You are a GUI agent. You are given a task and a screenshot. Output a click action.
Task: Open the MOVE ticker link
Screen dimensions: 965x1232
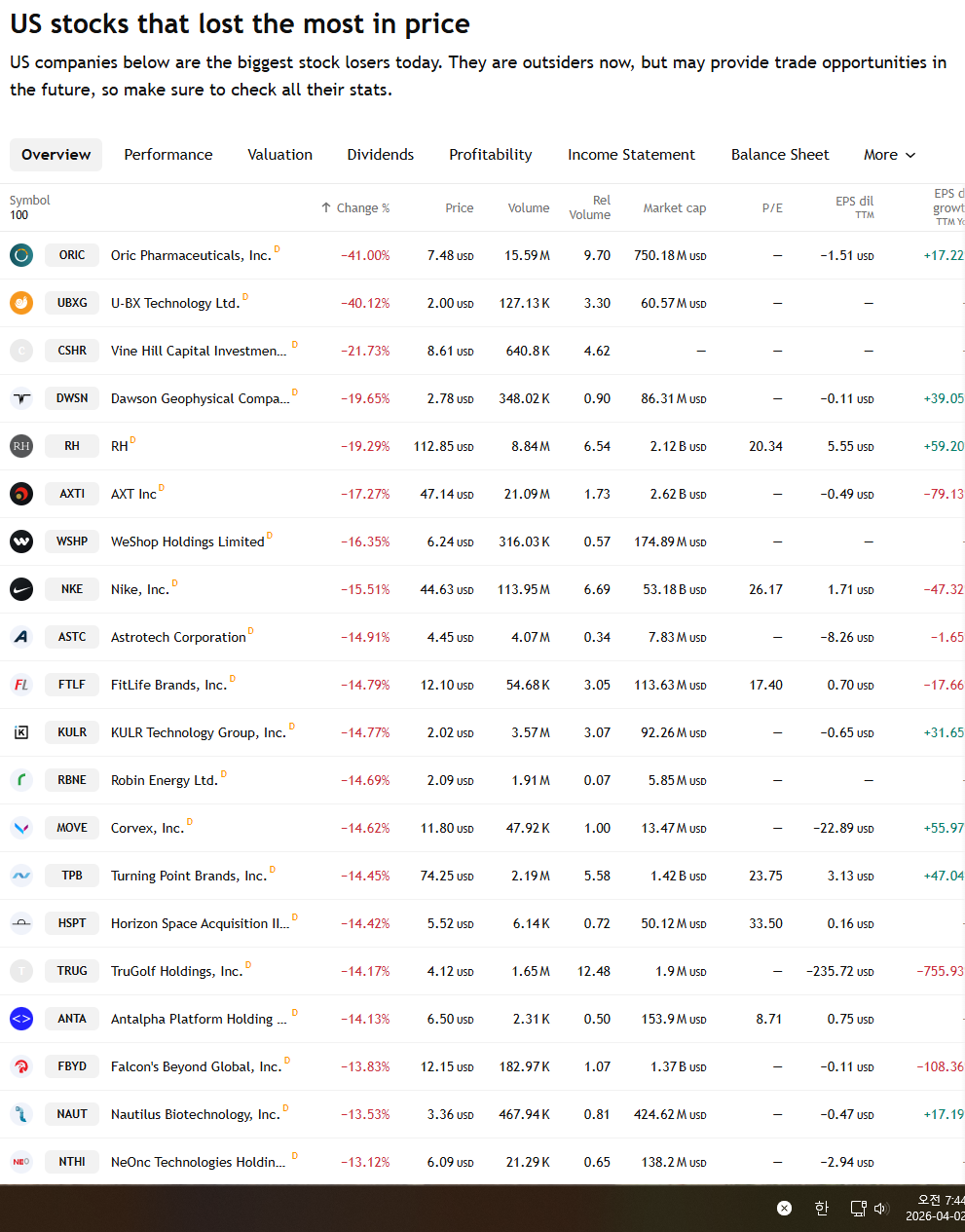coord(72,828)
